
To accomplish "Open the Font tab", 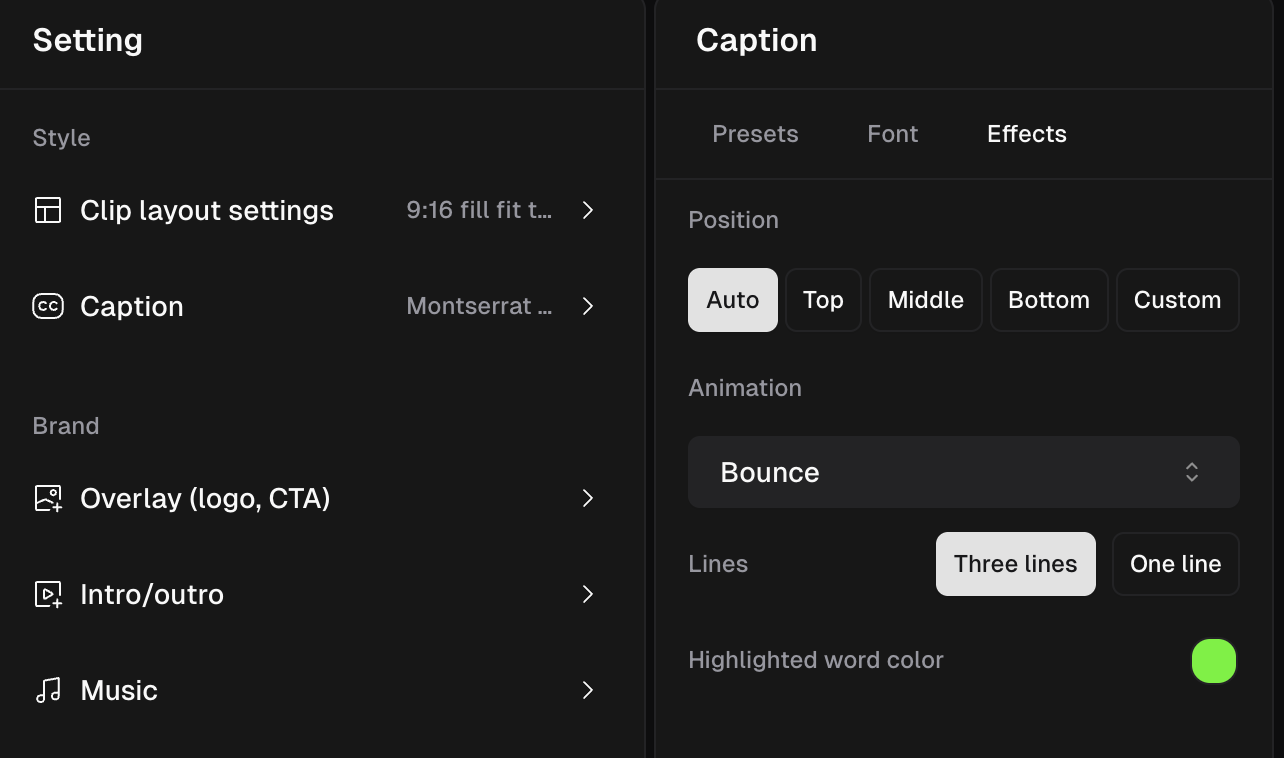I will click(892, 134).
